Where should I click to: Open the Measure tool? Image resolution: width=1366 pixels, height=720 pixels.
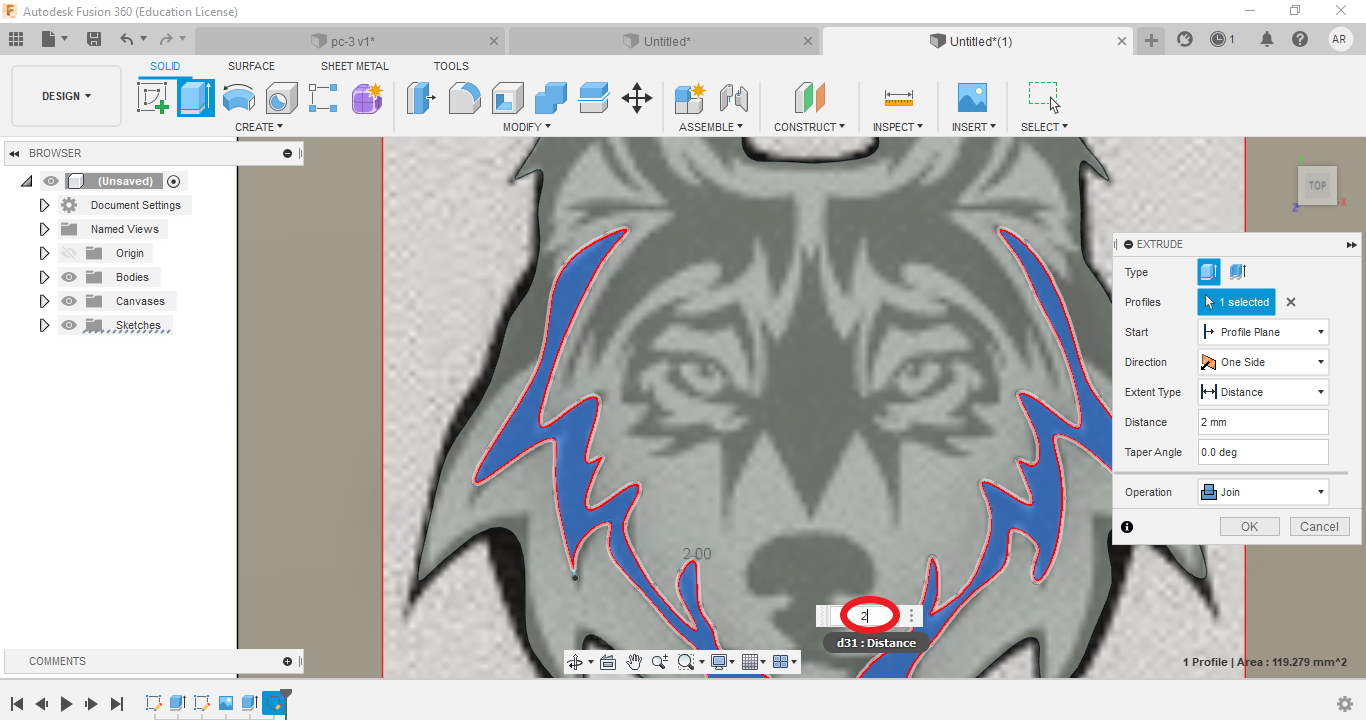click(x=899, y=98)
